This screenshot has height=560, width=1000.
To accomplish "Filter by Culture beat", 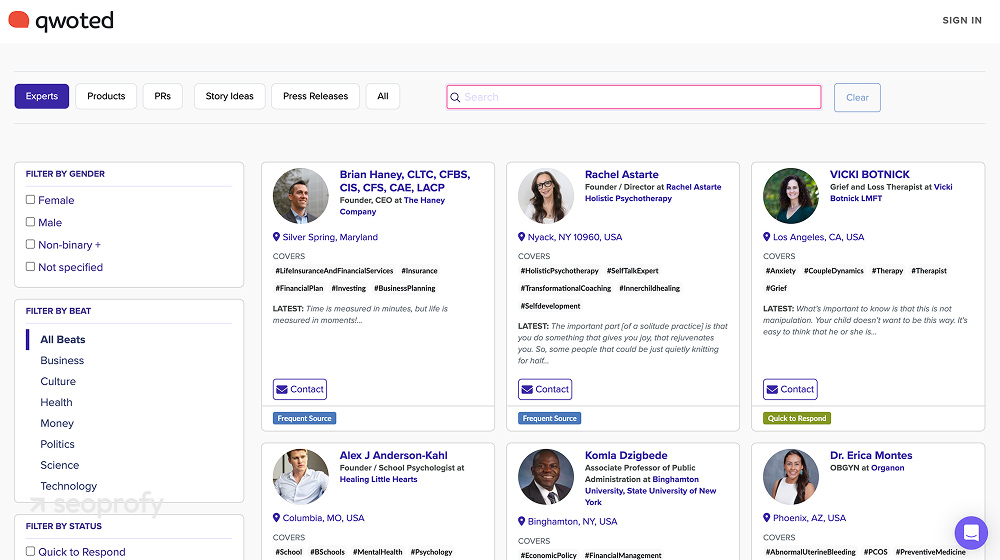I will point(58,381).
